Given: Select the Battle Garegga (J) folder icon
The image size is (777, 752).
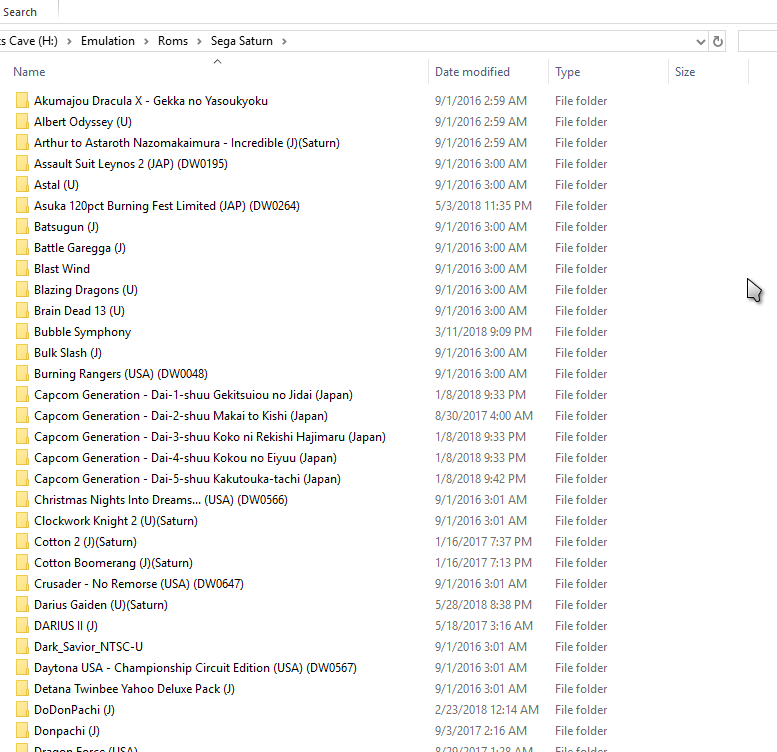Looking at the screenshot, I should pyautogui.click(x=22, y=248).
